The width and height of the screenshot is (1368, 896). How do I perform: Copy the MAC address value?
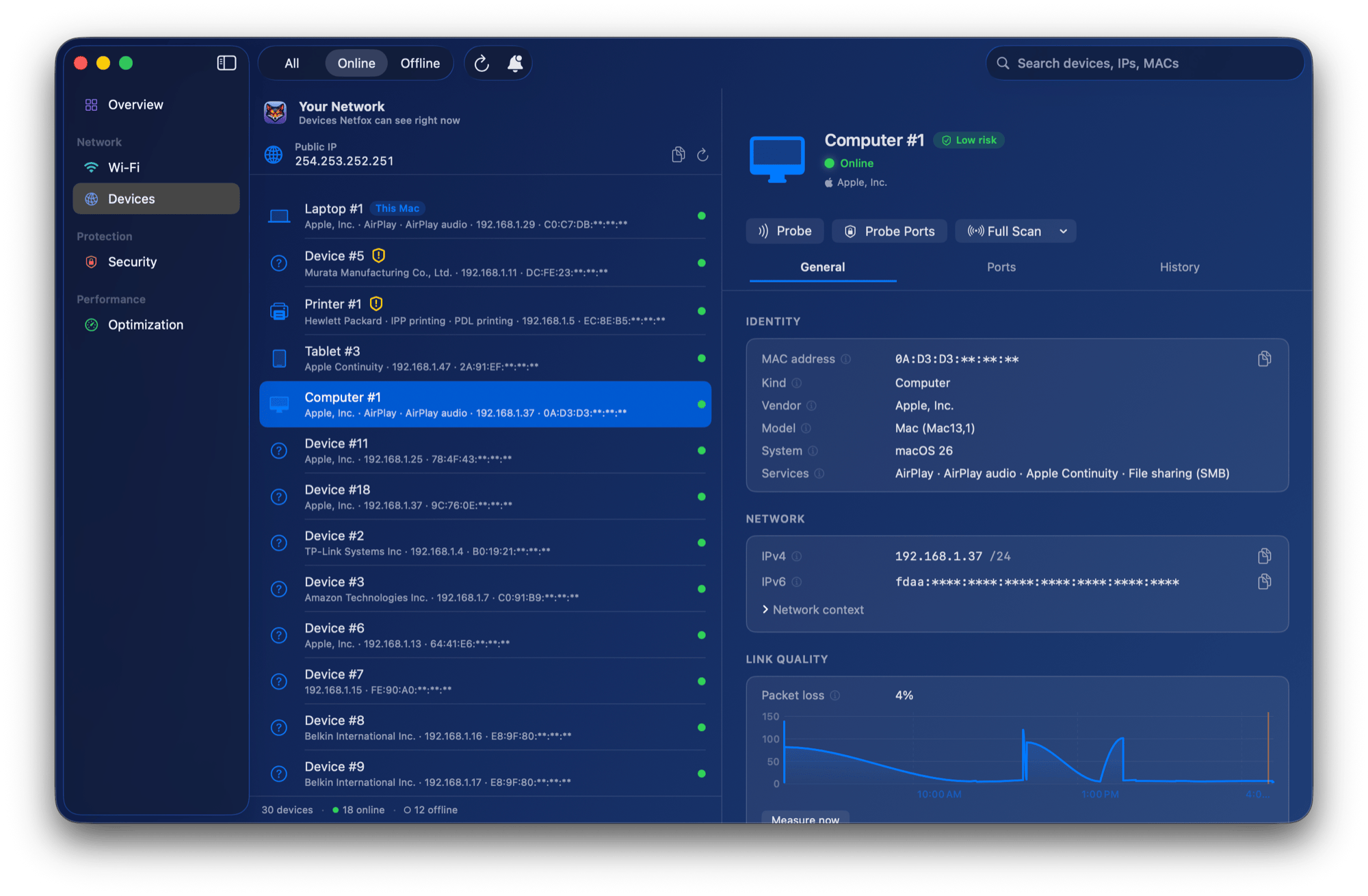(1264, 359)
